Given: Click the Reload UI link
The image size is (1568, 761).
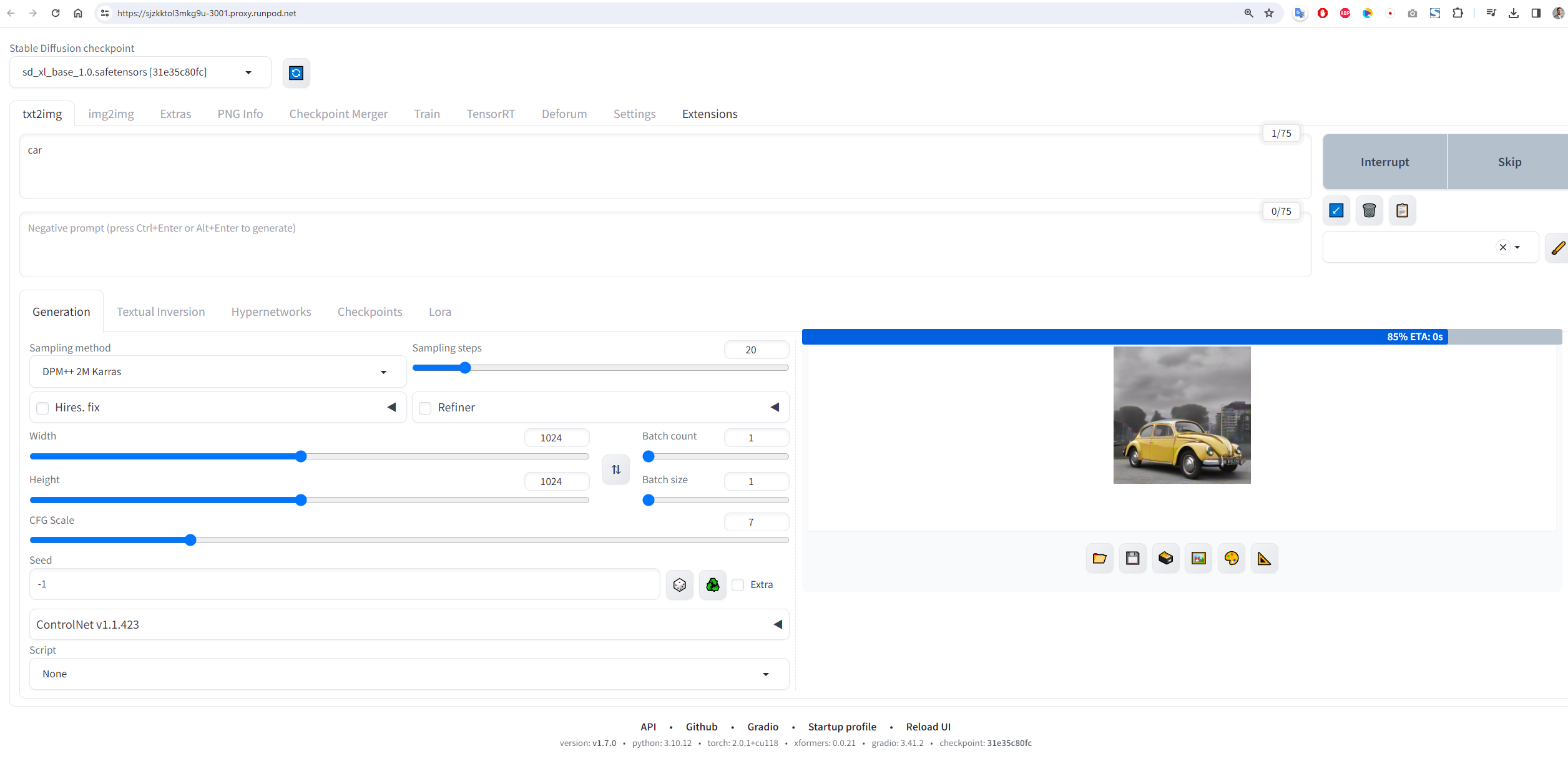Looking at the screenshot, I should (x=928, y=727).
